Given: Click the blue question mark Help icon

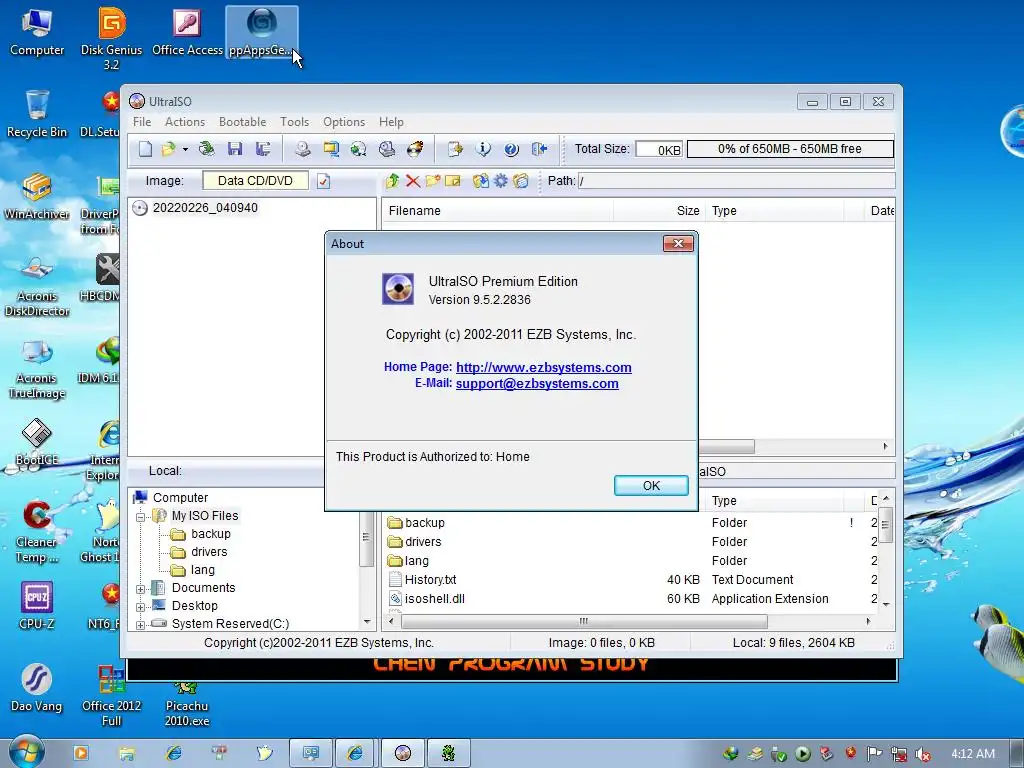Looking at the screenshot, I should coord(511,150).
